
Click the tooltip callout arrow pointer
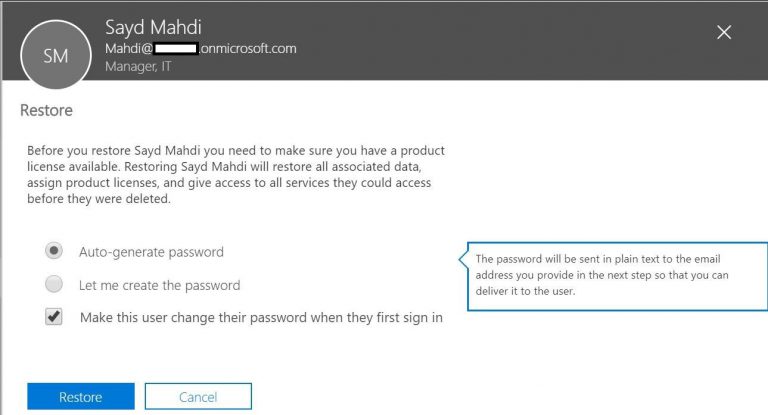(x=463, y=260)
